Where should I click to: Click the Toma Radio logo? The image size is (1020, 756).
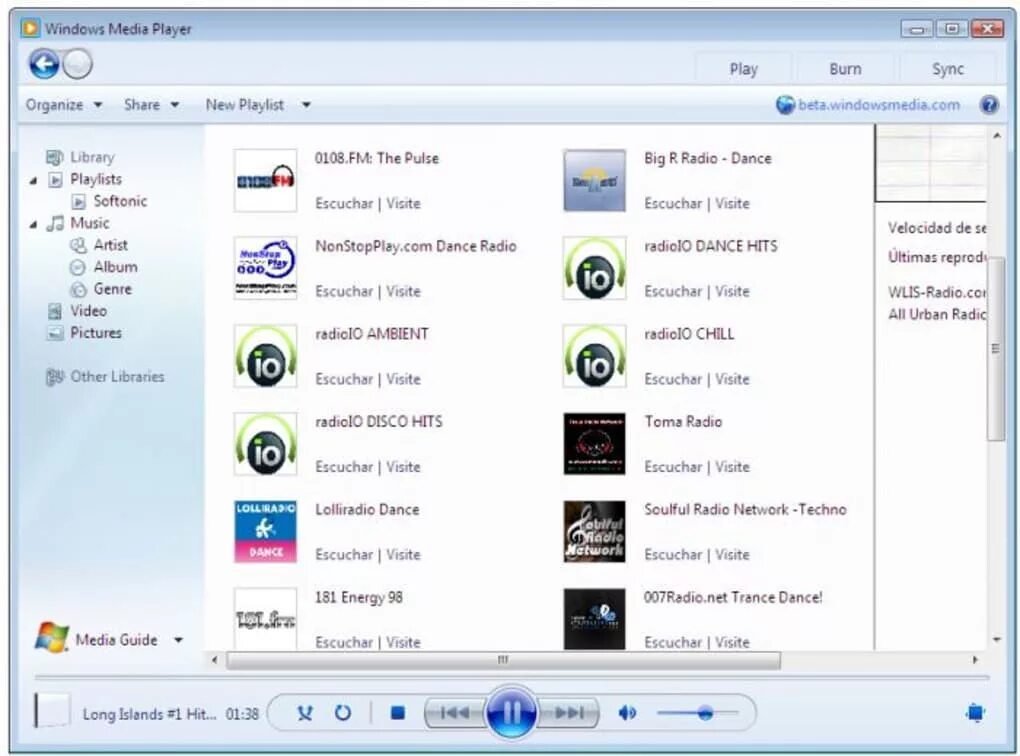tap(595, 444)
